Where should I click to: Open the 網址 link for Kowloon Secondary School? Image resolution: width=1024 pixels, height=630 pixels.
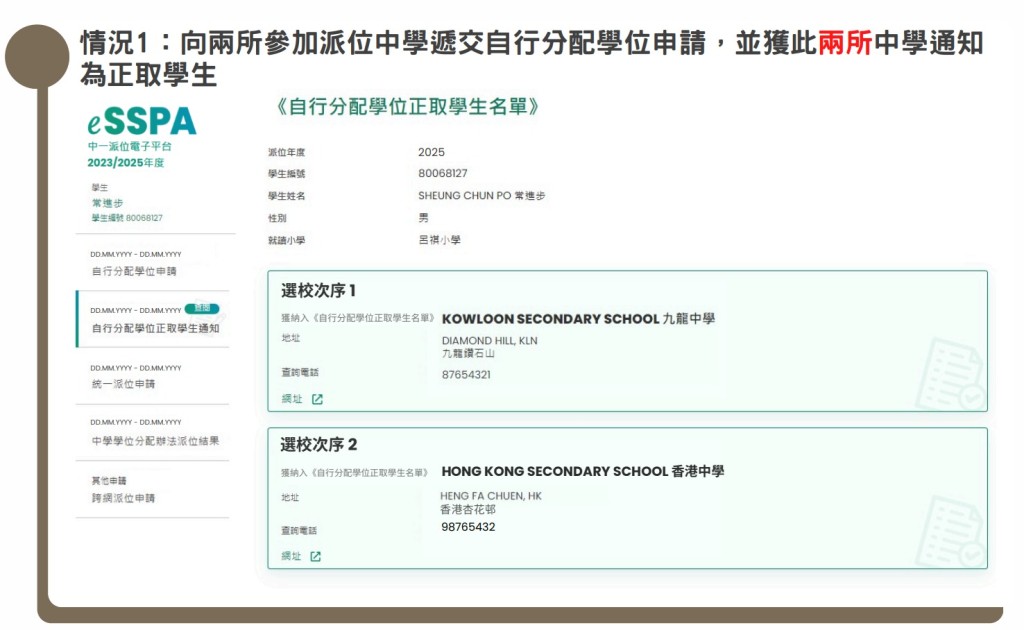291,399
